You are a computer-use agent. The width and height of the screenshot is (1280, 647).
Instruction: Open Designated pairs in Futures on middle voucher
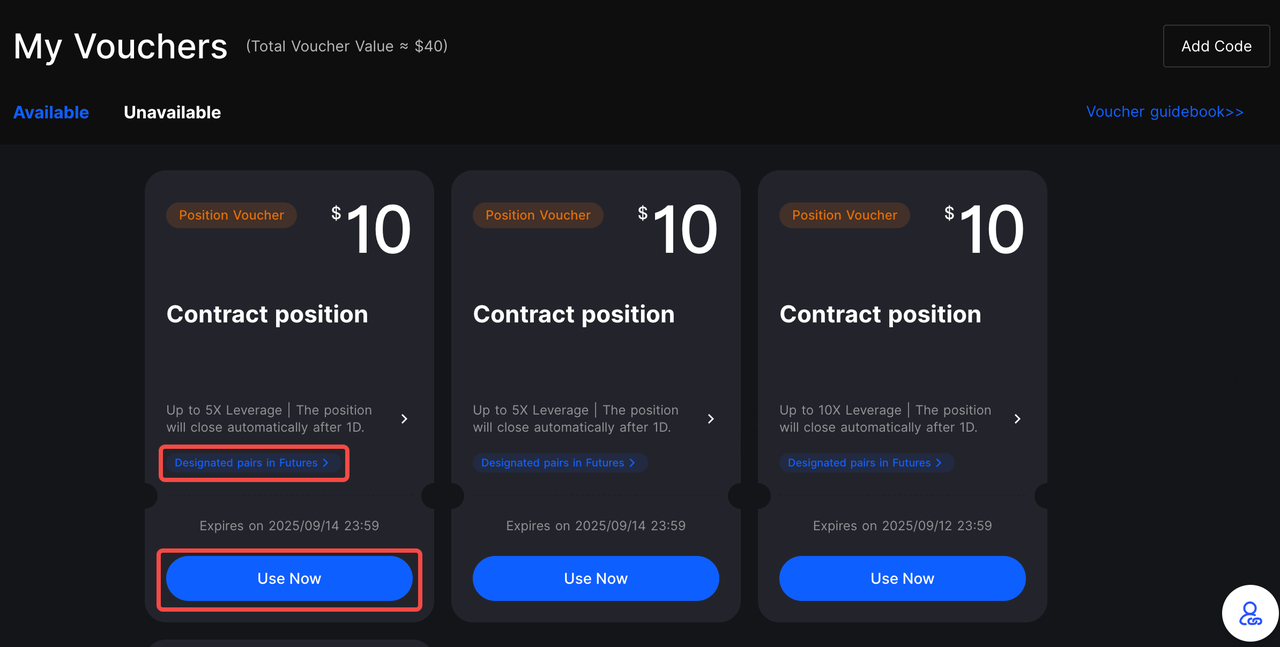click(560, 463)
